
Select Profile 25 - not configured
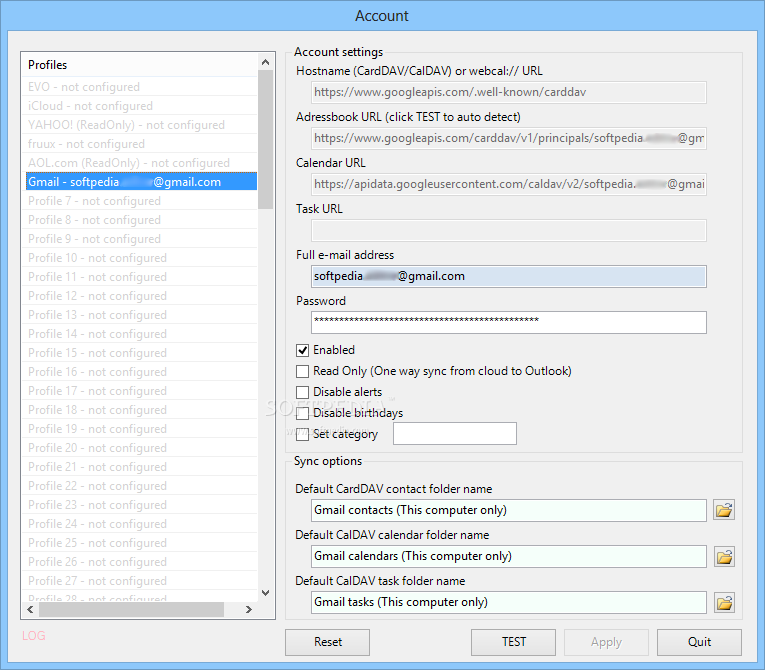[139, 544]
